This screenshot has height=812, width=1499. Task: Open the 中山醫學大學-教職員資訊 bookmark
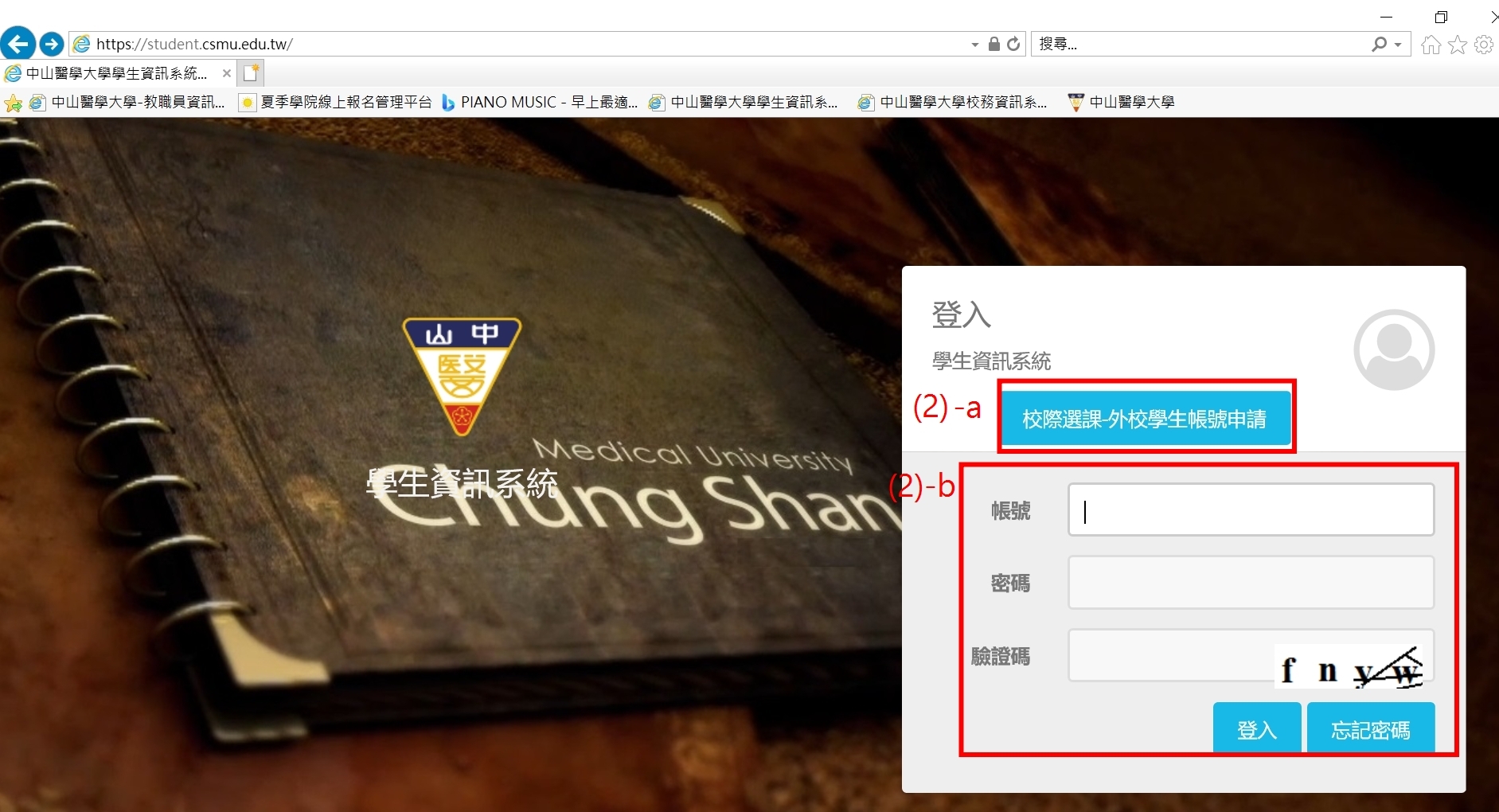point(127,102)
